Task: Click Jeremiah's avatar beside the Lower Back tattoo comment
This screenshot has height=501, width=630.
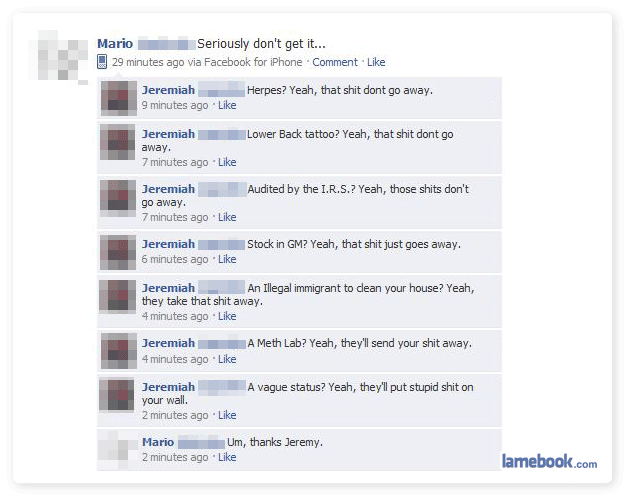Action: (x=118, y=142)
